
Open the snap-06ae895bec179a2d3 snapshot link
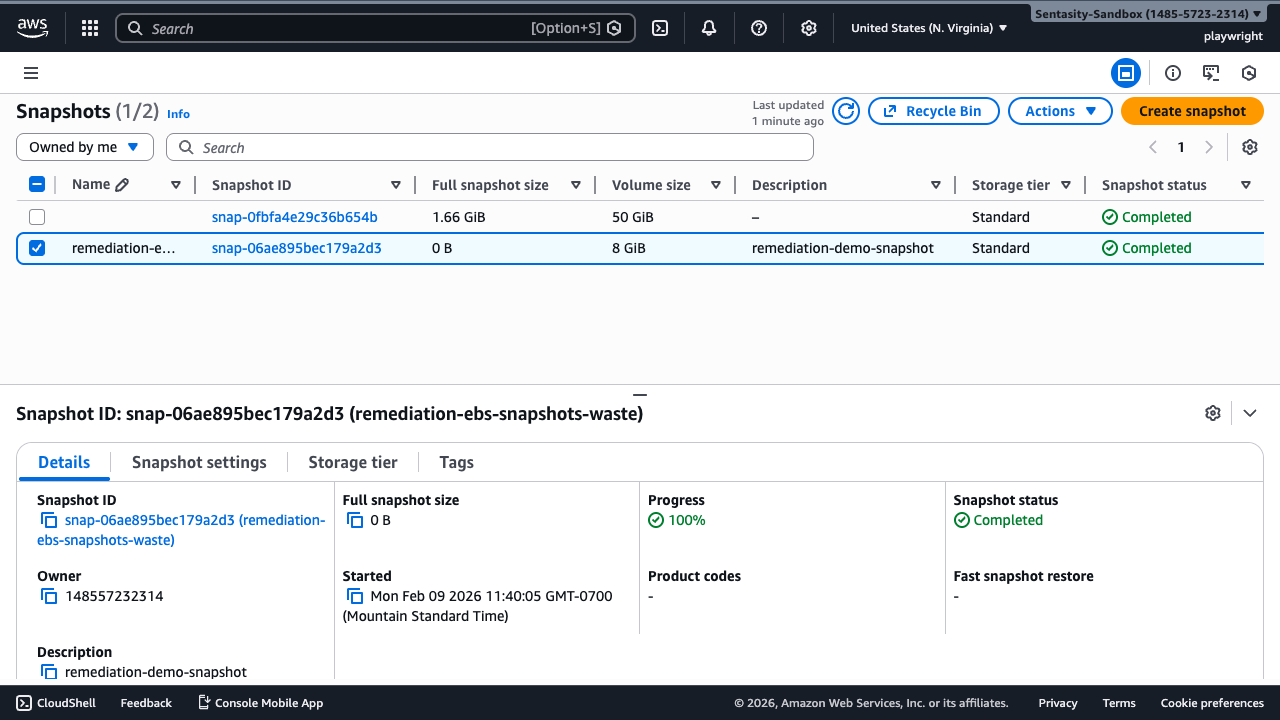tap(296, 248)
